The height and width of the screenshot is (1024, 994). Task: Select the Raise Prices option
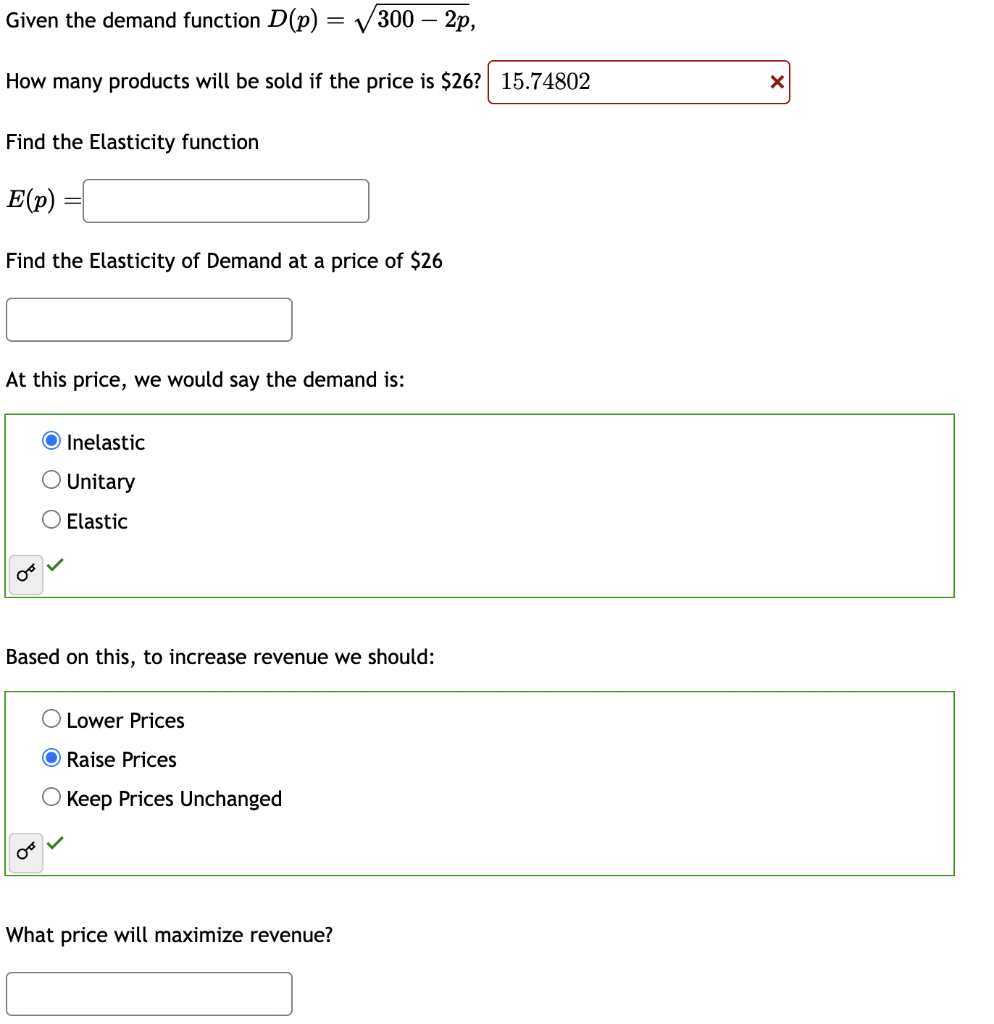(x=51, y=758)
